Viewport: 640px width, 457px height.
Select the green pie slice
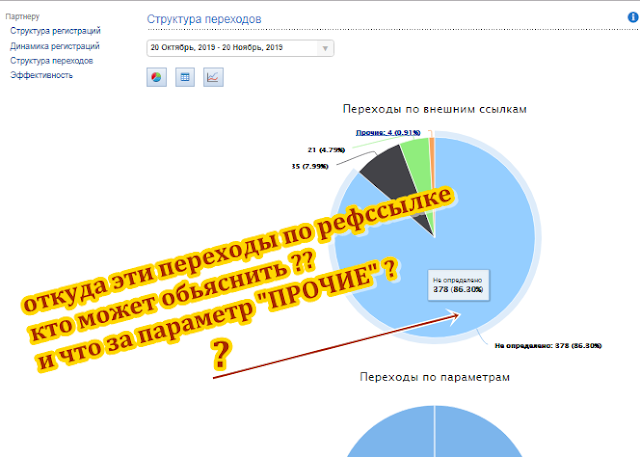coord(416,163)
